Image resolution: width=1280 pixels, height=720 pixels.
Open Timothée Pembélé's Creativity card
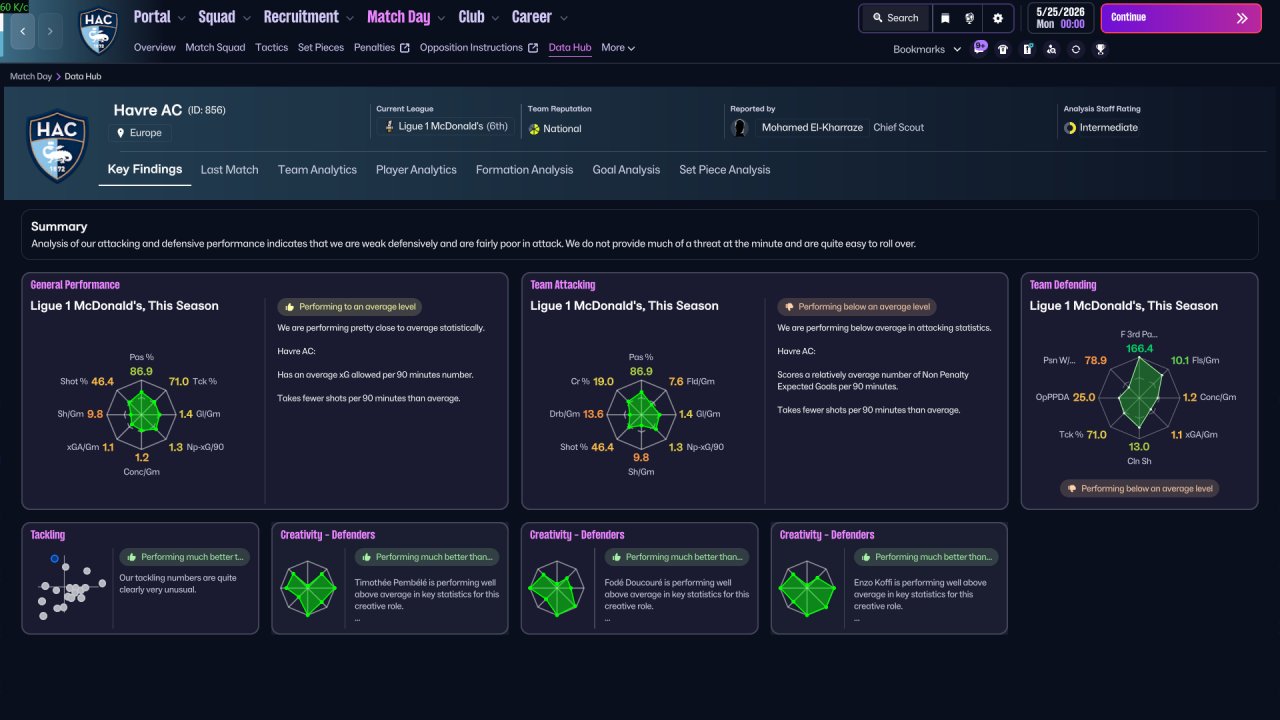(x=389, y=578)
